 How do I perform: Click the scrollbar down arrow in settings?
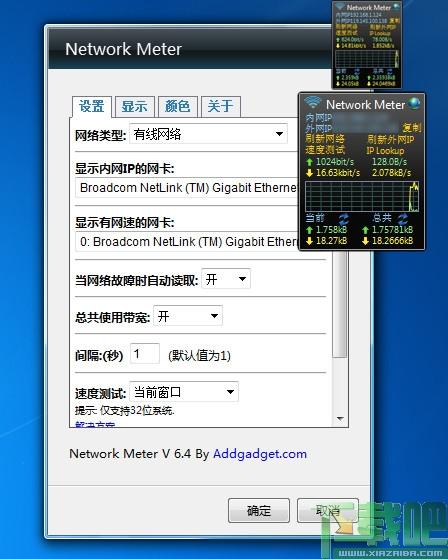coord(340,419)
